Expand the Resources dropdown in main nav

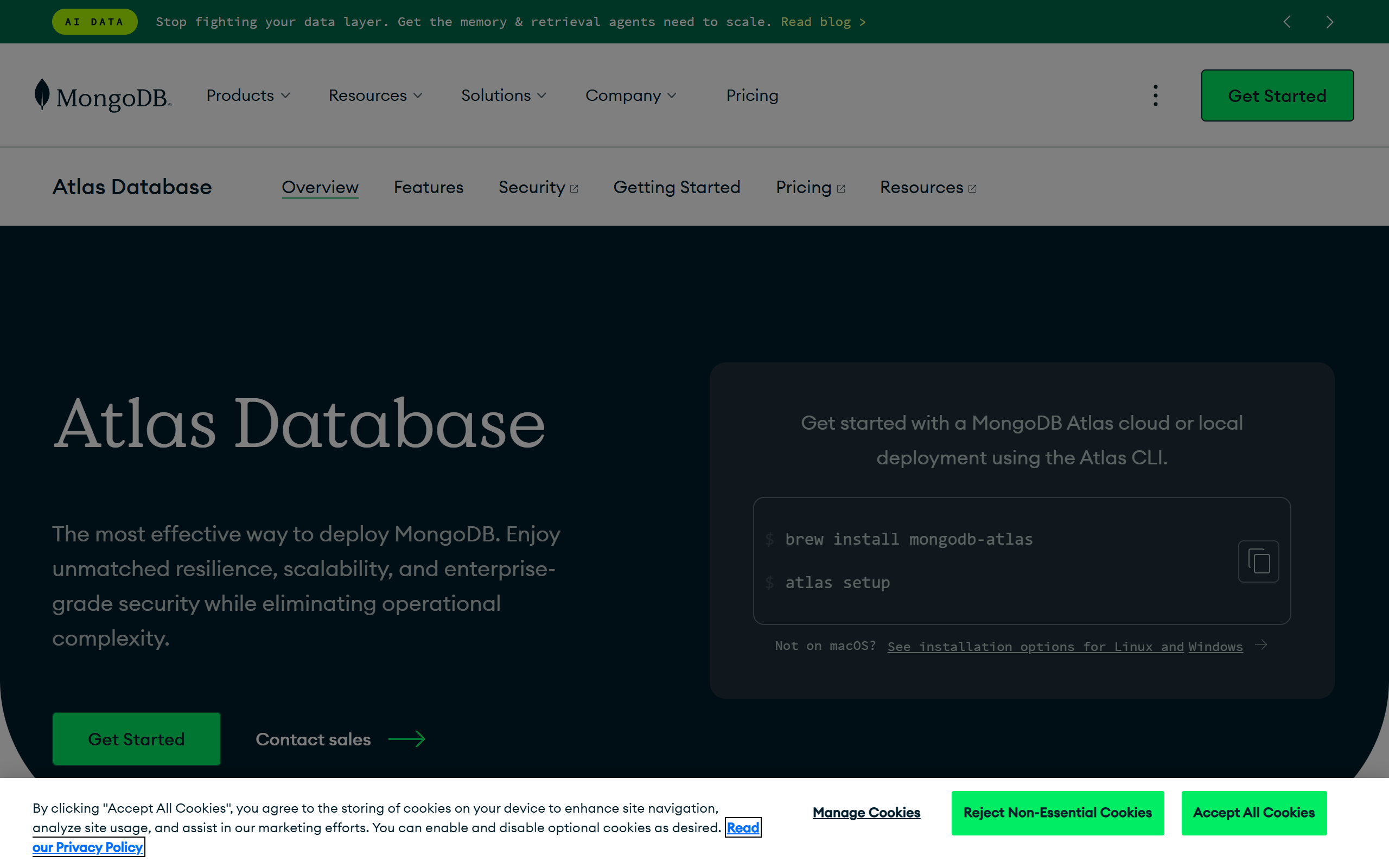pos(375,95)
